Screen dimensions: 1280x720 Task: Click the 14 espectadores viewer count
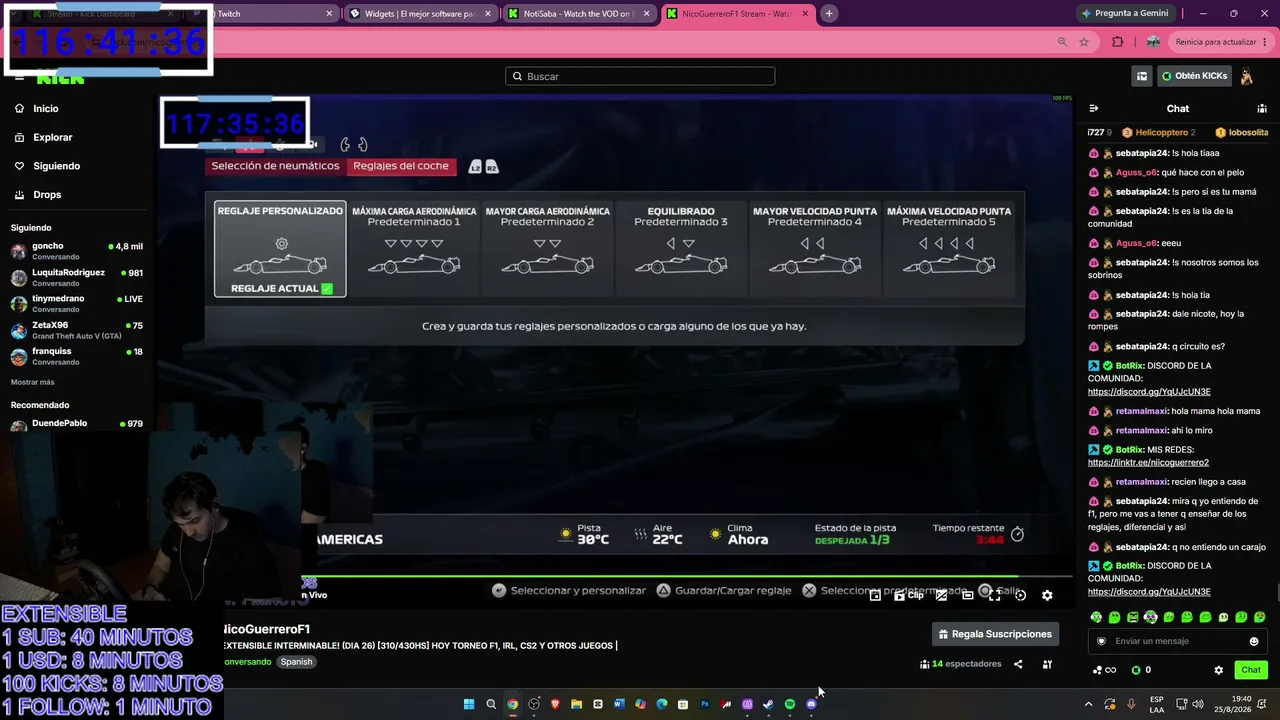960,664
